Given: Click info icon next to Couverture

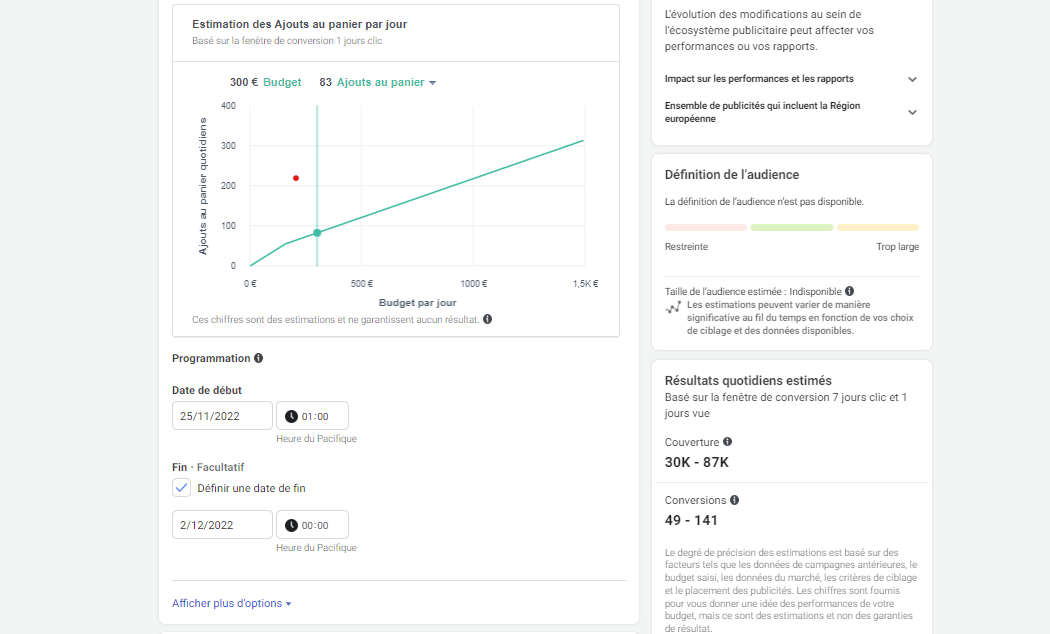Looking at the screenshot, I should [727, 442].
